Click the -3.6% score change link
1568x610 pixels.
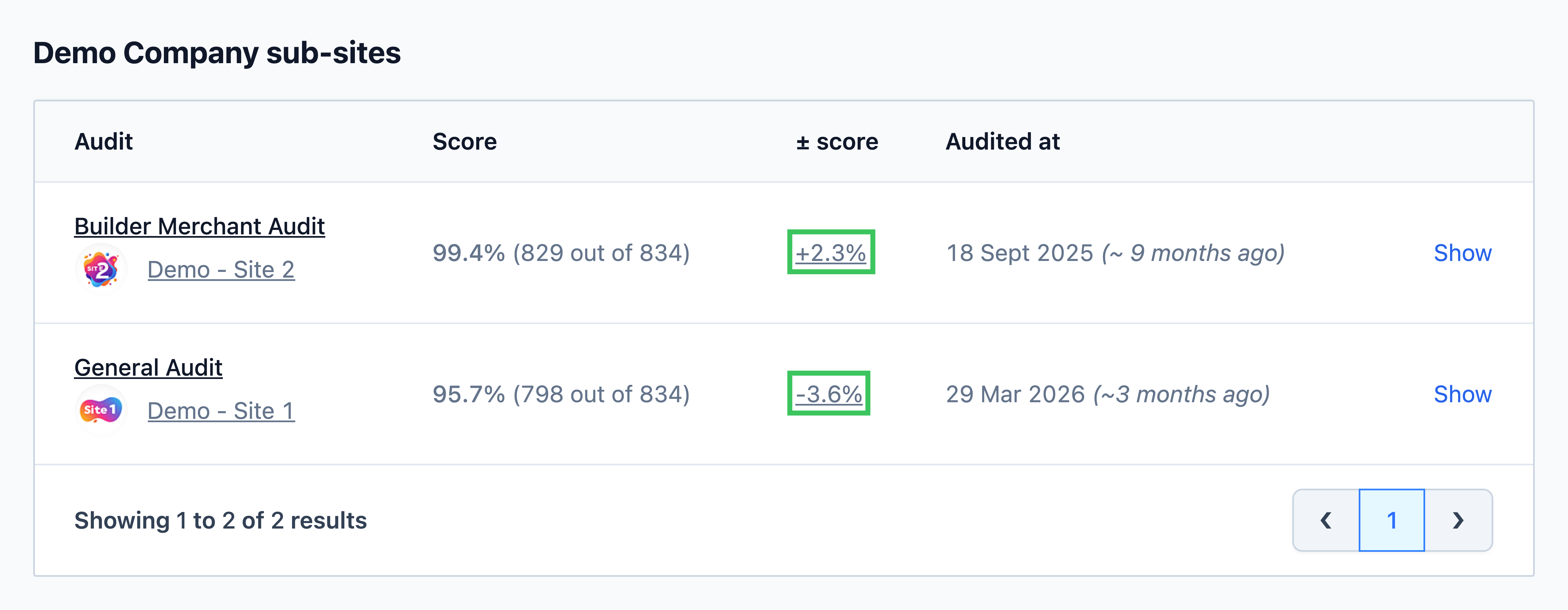[x=829, y=394]
